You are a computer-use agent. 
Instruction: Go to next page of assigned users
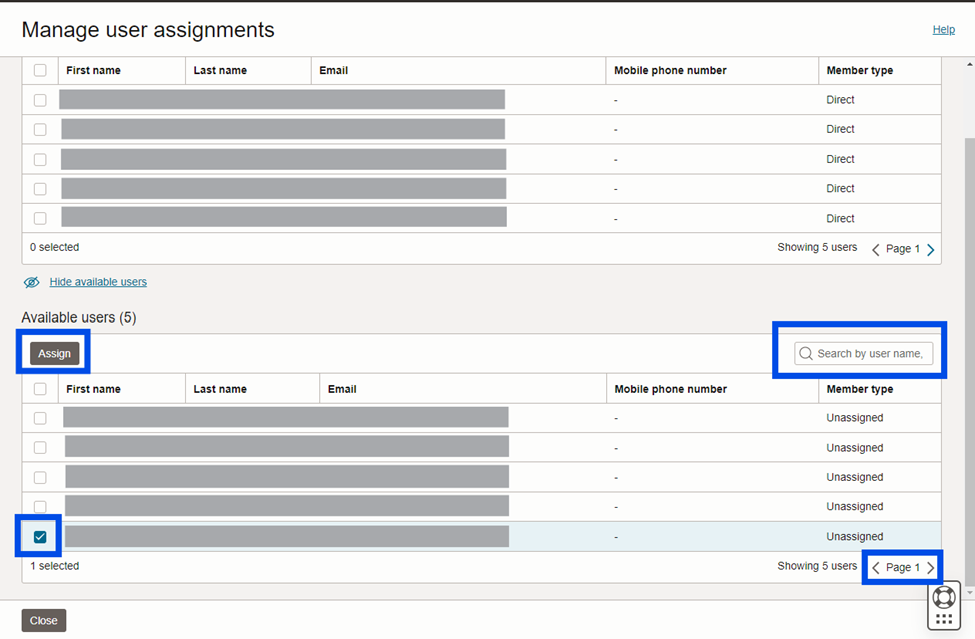pyautogui.click(x=931, y=249)
